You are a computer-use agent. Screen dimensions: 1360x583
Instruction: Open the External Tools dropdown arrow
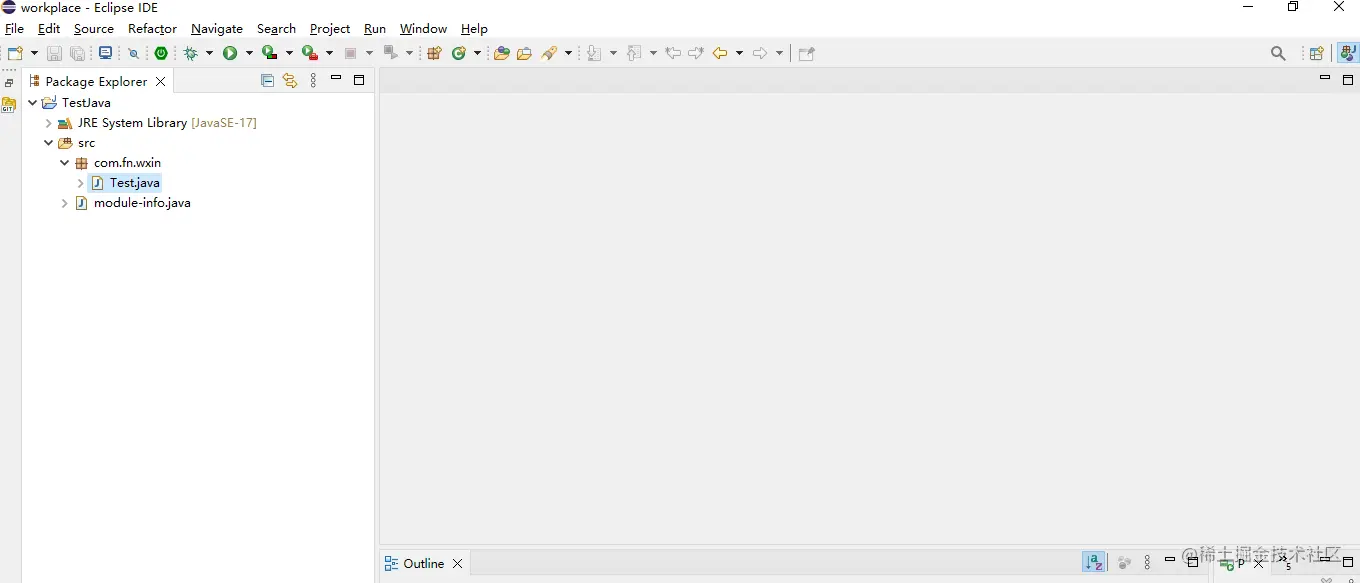[x=329, y=53]
